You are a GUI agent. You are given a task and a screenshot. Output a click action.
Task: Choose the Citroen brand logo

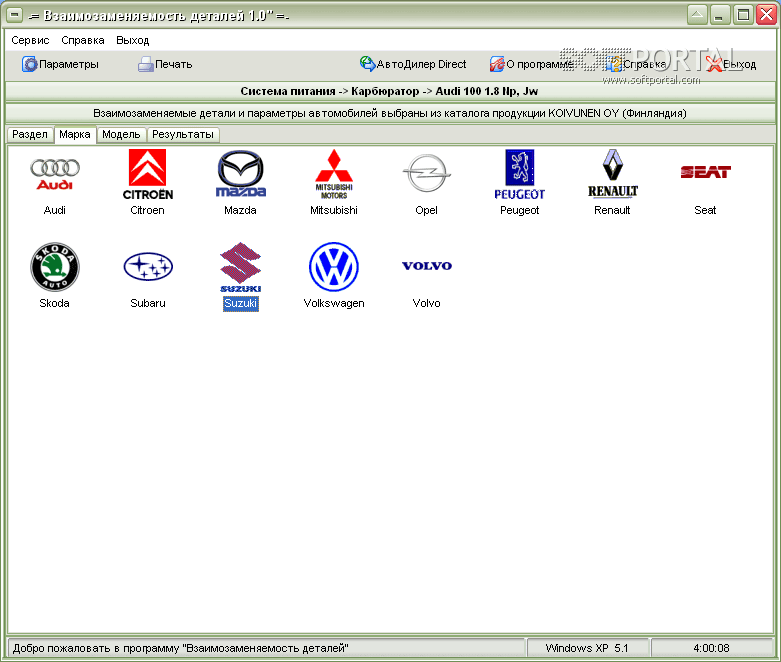point(147,174)
